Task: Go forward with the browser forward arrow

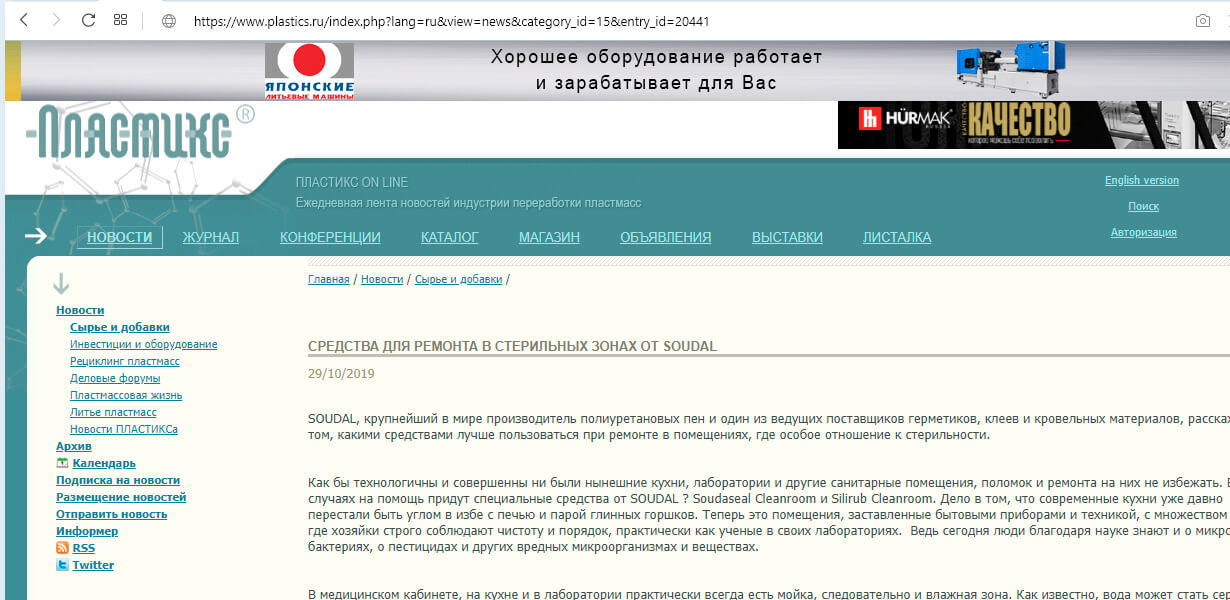Action: point(56,20)
